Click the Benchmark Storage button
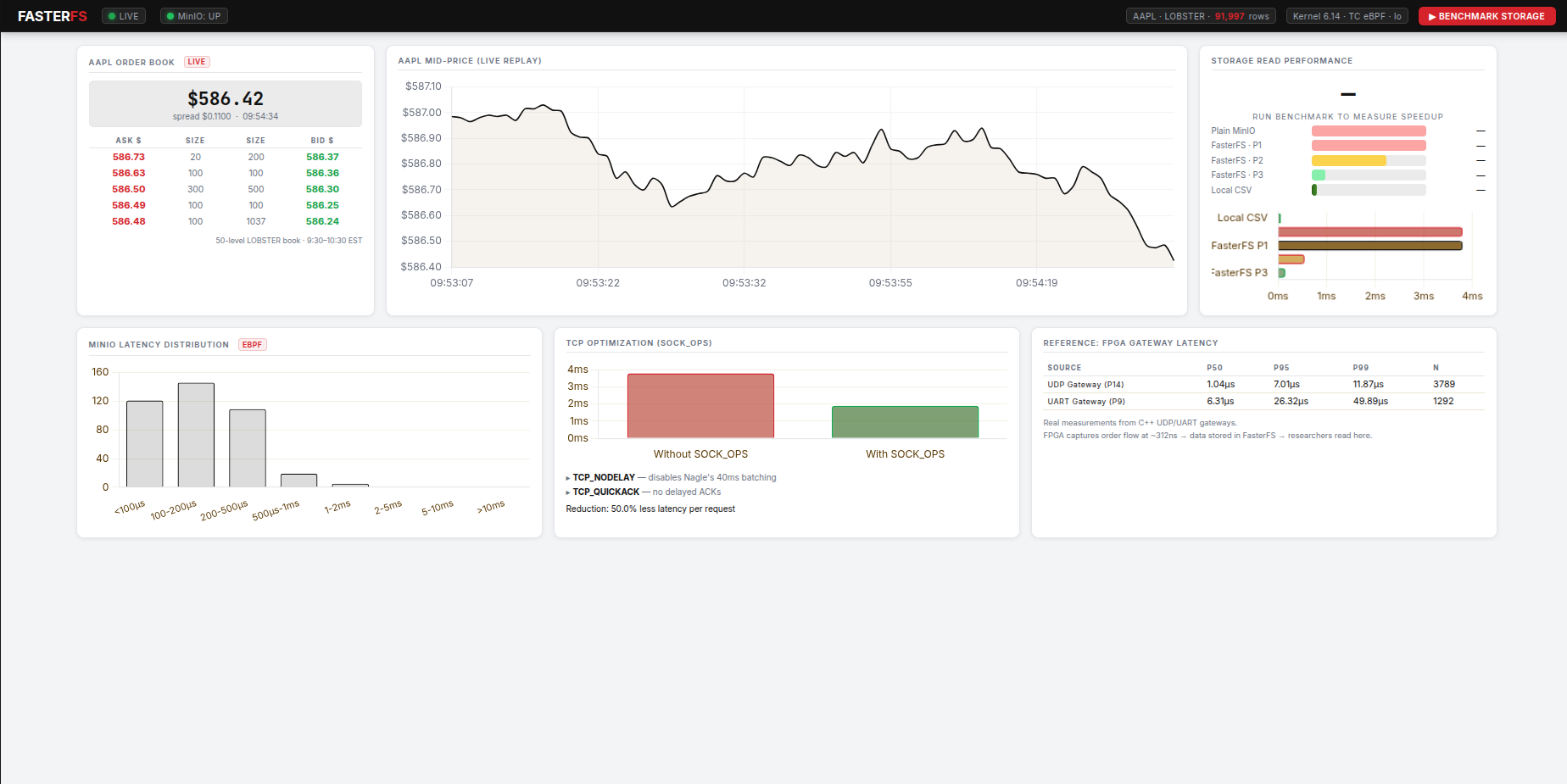 coord(1486,16)
